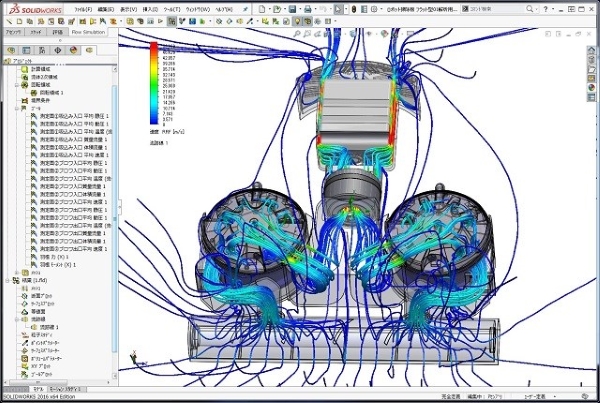600x403 pixels.
Task: Switch to the Flow Simulation tab
Action: click(88, 31)
